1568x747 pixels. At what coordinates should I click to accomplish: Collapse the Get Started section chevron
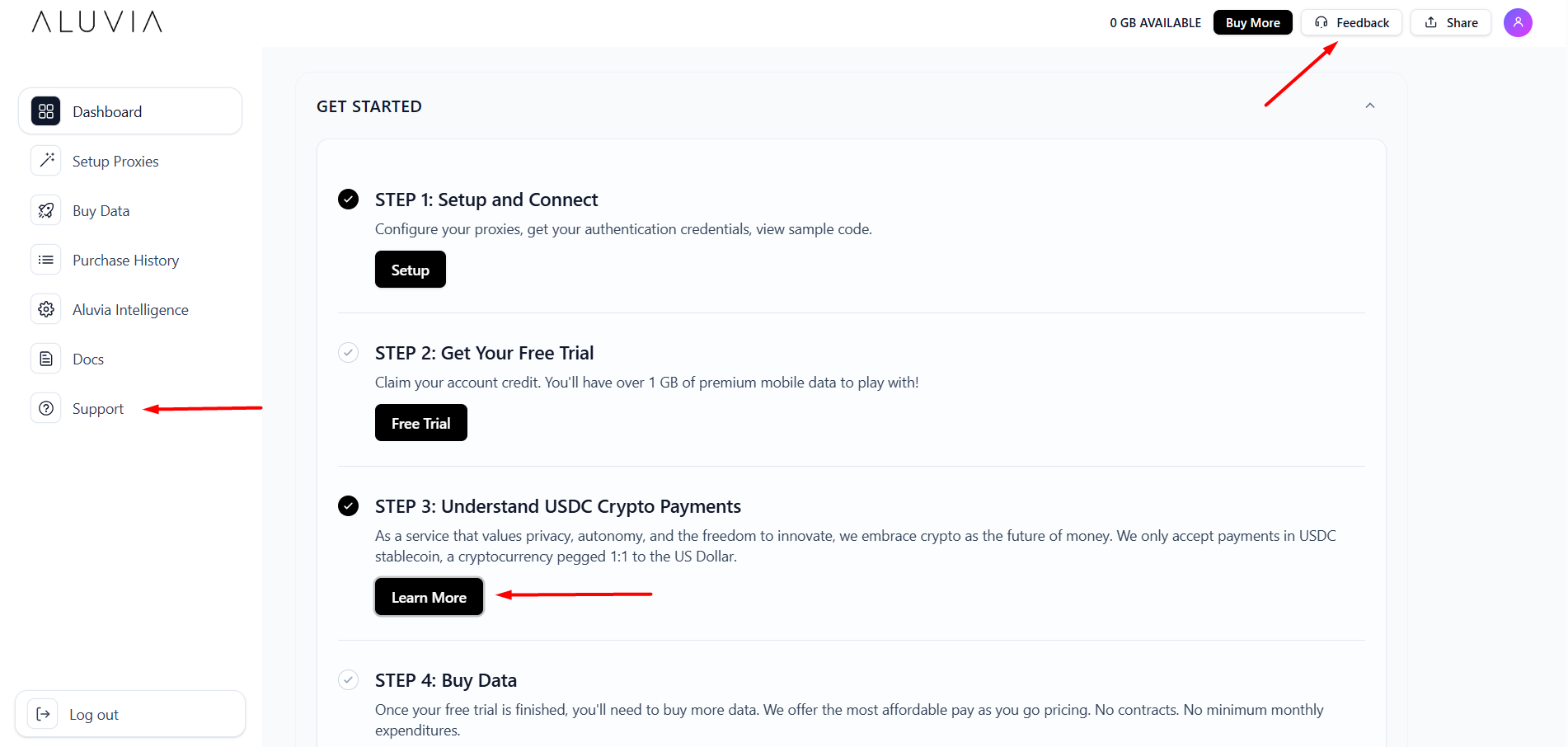[1369, 106]
